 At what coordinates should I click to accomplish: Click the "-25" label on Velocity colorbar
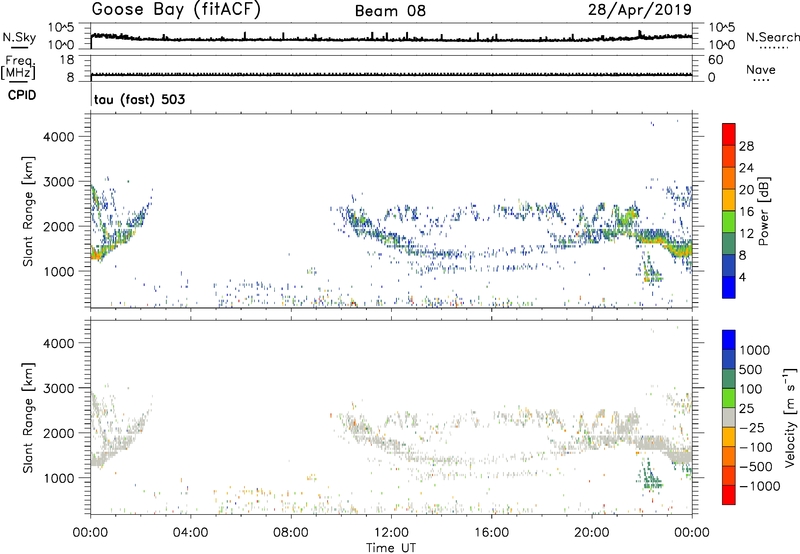click(x=751, y=427)
